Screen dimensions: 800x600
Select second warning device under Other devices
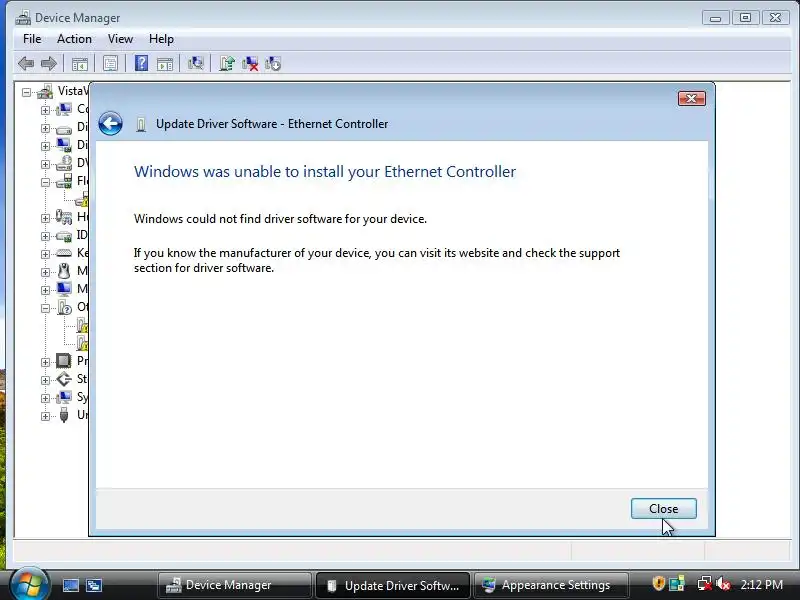click(82, 343)
